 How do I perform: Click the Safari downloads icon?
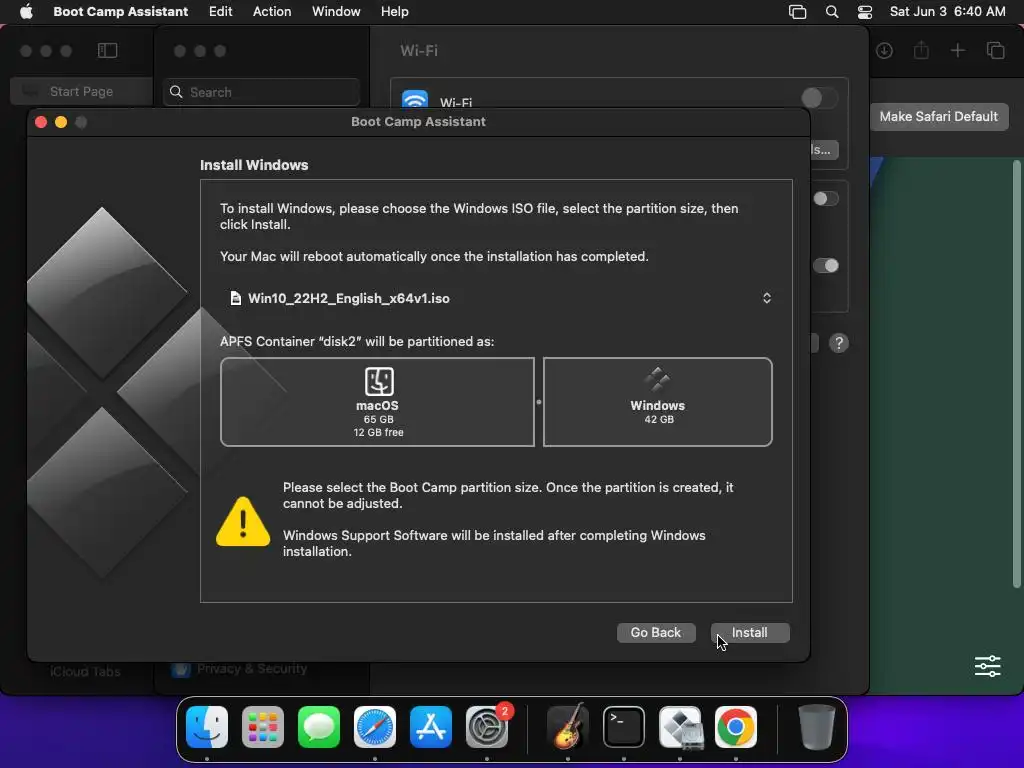[884, 50]
